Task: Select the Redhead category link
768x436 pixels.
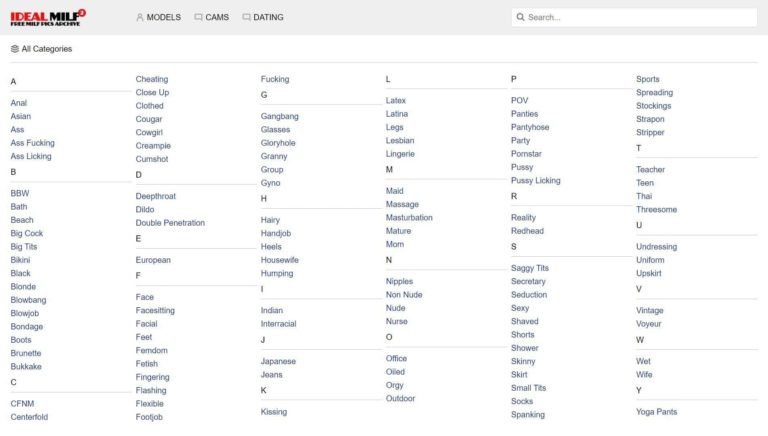Action: [x=527, y=231]
